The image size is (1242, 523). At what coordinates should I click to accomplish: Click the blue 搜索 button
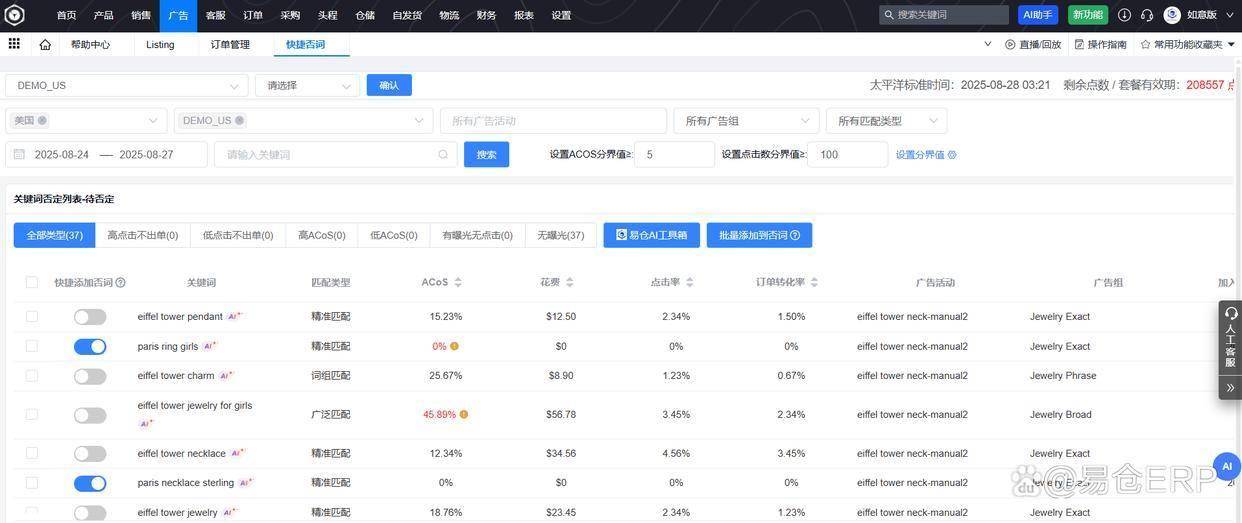(x=486, y=155)
